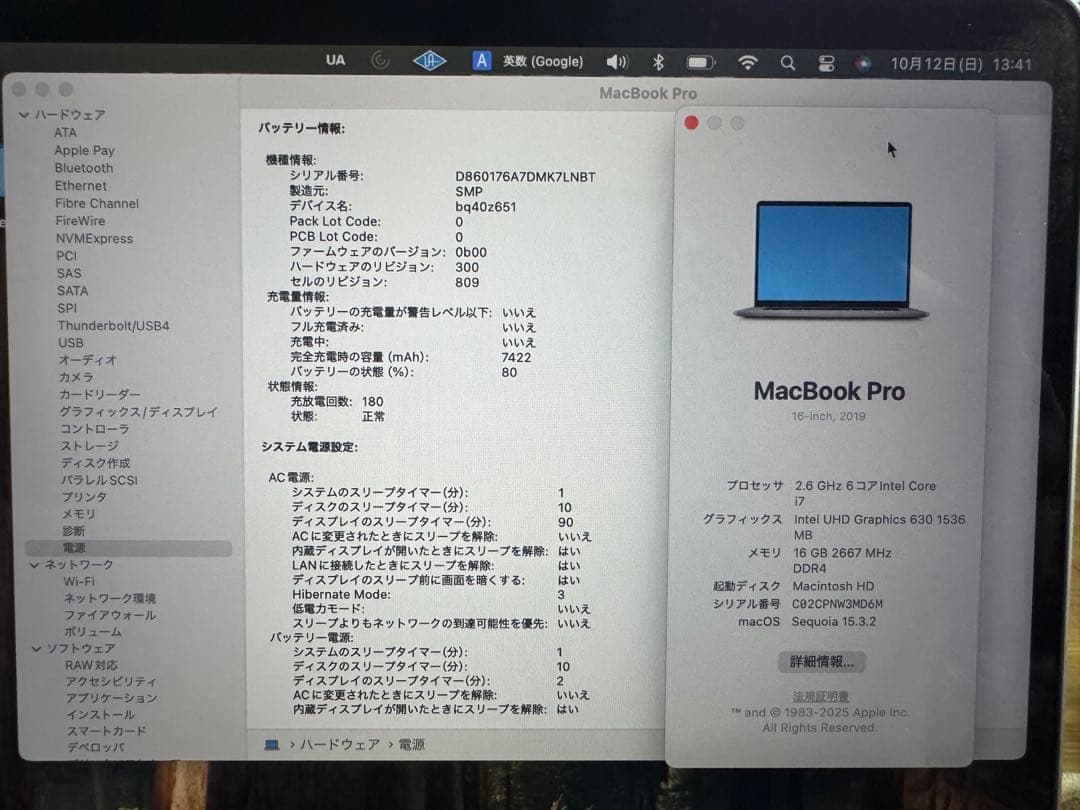Open the Spotlight search icon
Viewport: 1080px width, 810px height.
pos(788,61)
